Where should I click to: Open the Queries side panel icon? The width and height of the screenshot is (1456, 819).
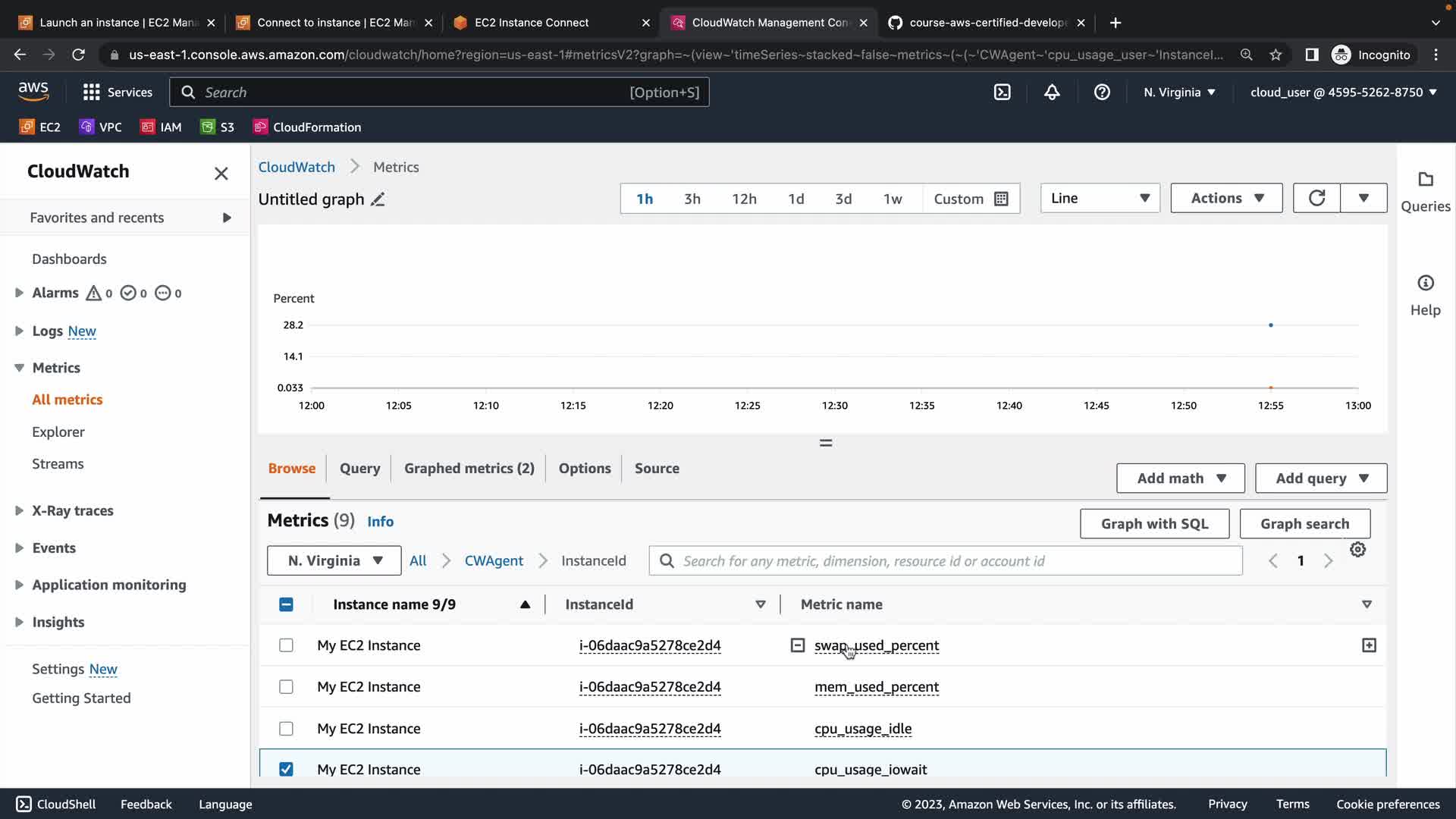point(1425,180)
